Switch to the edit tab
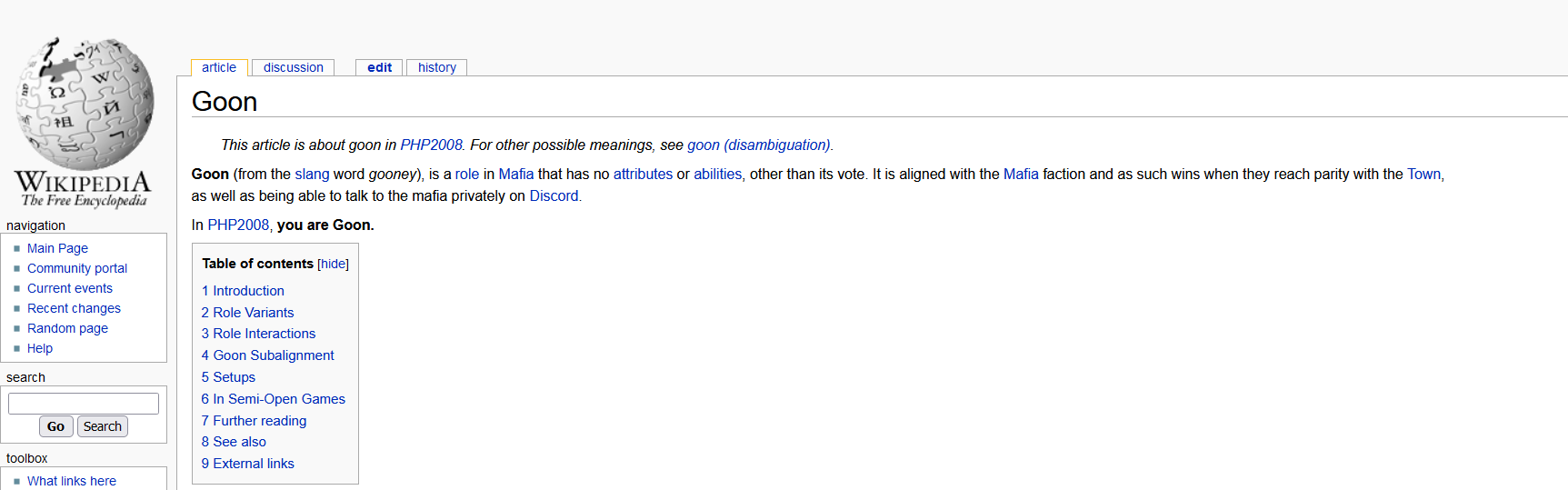The image size is (1568, 490). coord(379,67)
